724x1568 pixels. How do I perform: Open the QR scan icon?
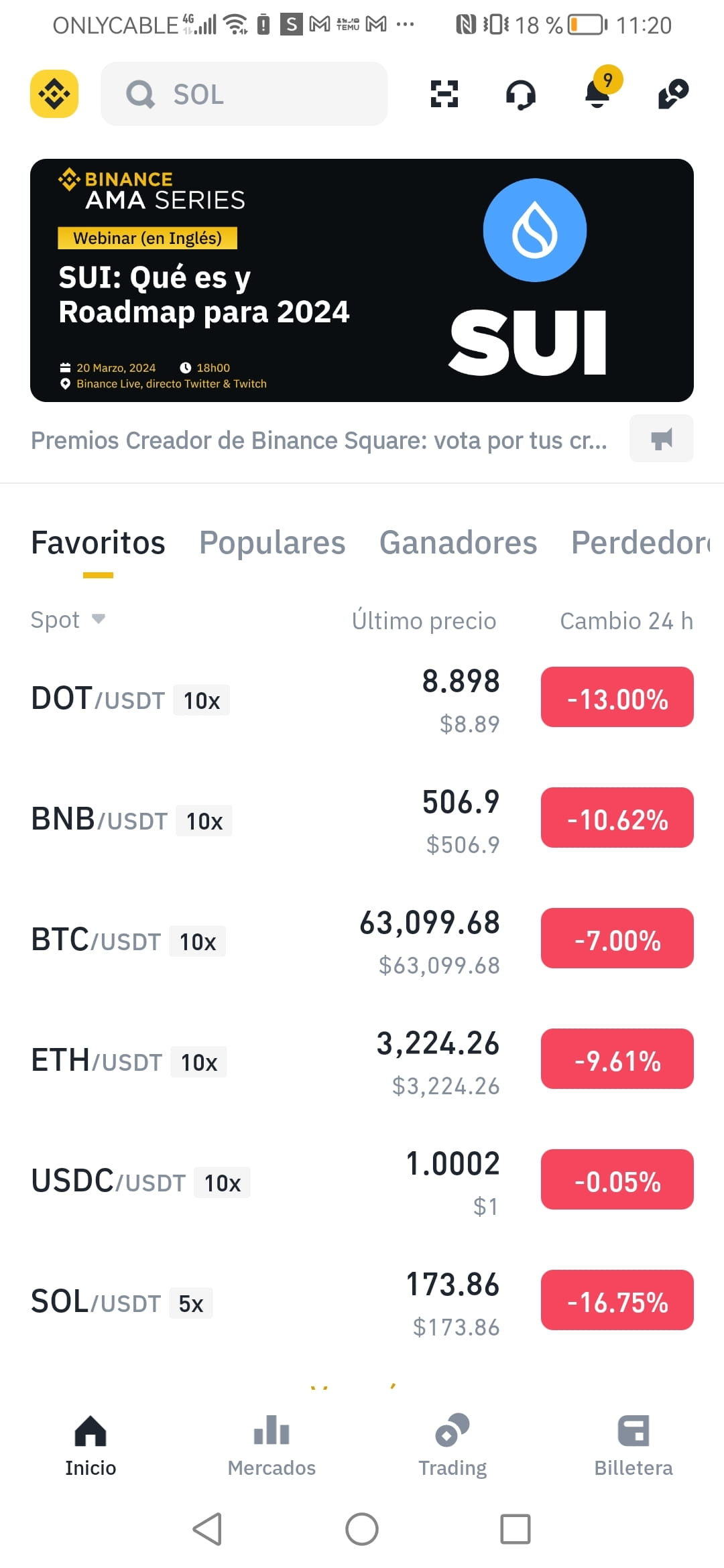click(x=444, y=94)
